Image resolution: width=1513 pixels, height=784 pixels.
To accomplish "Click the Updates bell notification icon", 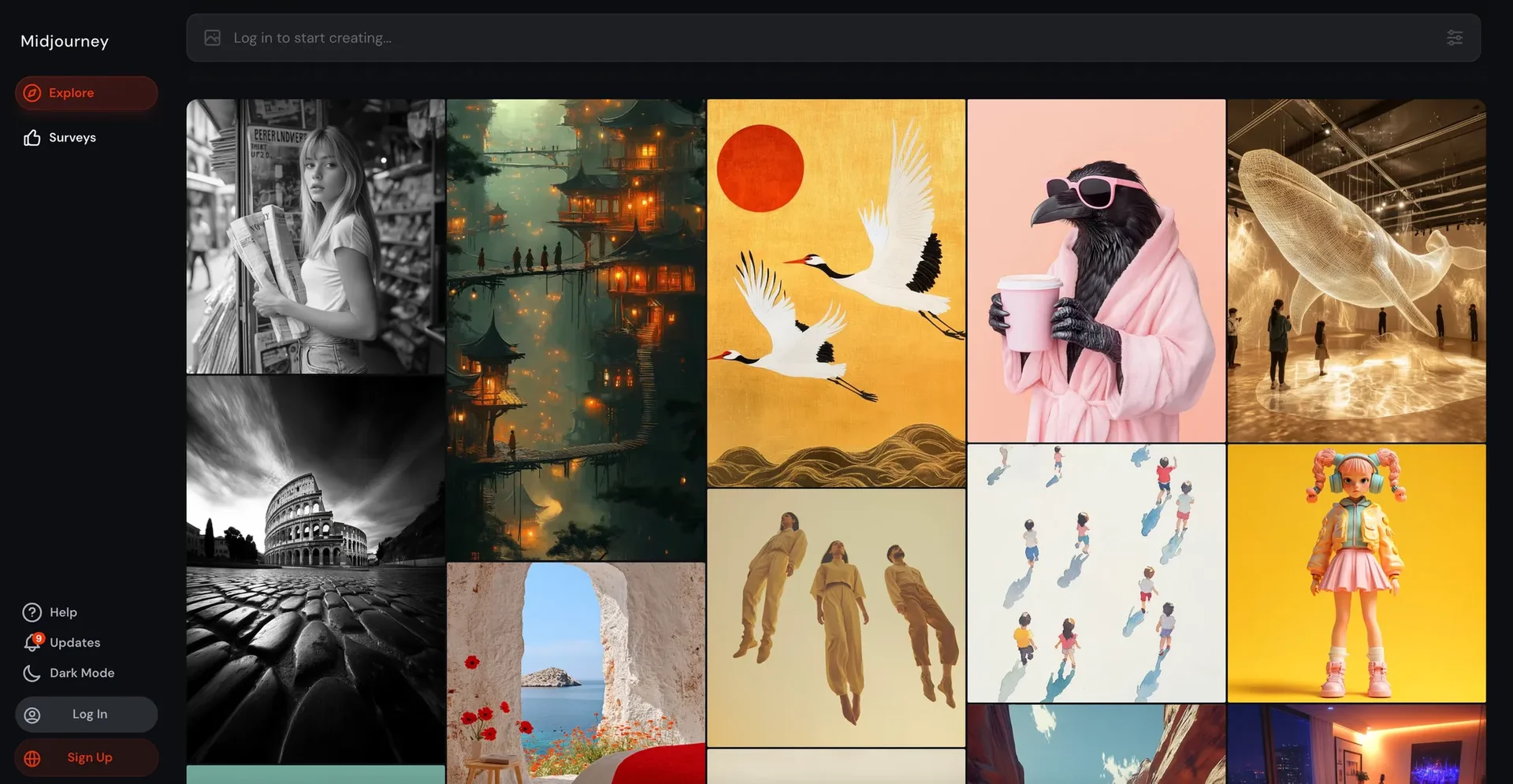I will point(32,643).
